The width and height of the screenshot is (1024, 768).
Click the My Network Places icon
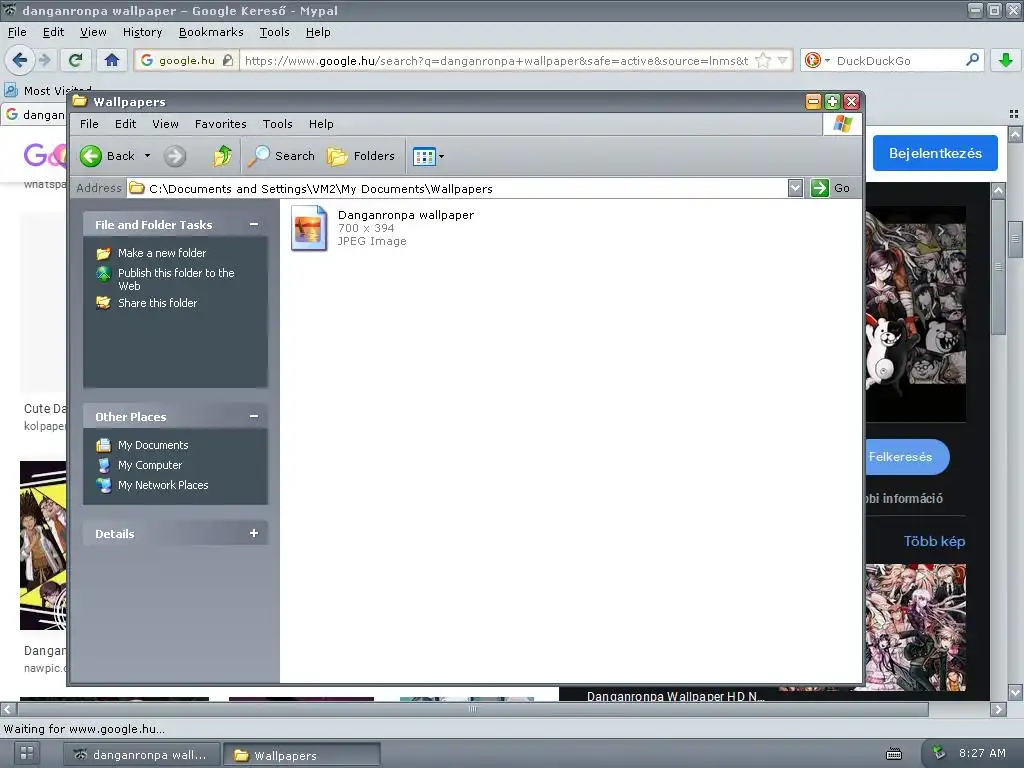(103, 485)
